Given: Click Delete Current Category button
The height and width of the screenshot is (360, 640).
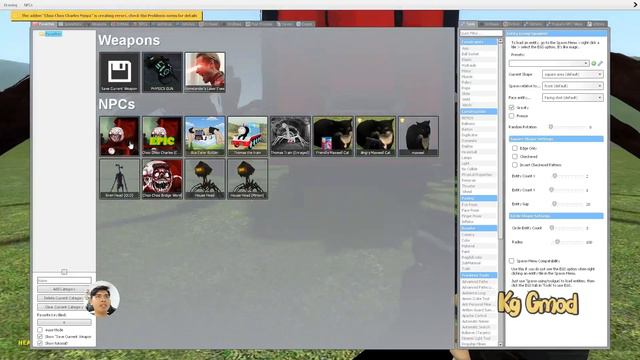Looking at the screenshot, I should [64, 298].
